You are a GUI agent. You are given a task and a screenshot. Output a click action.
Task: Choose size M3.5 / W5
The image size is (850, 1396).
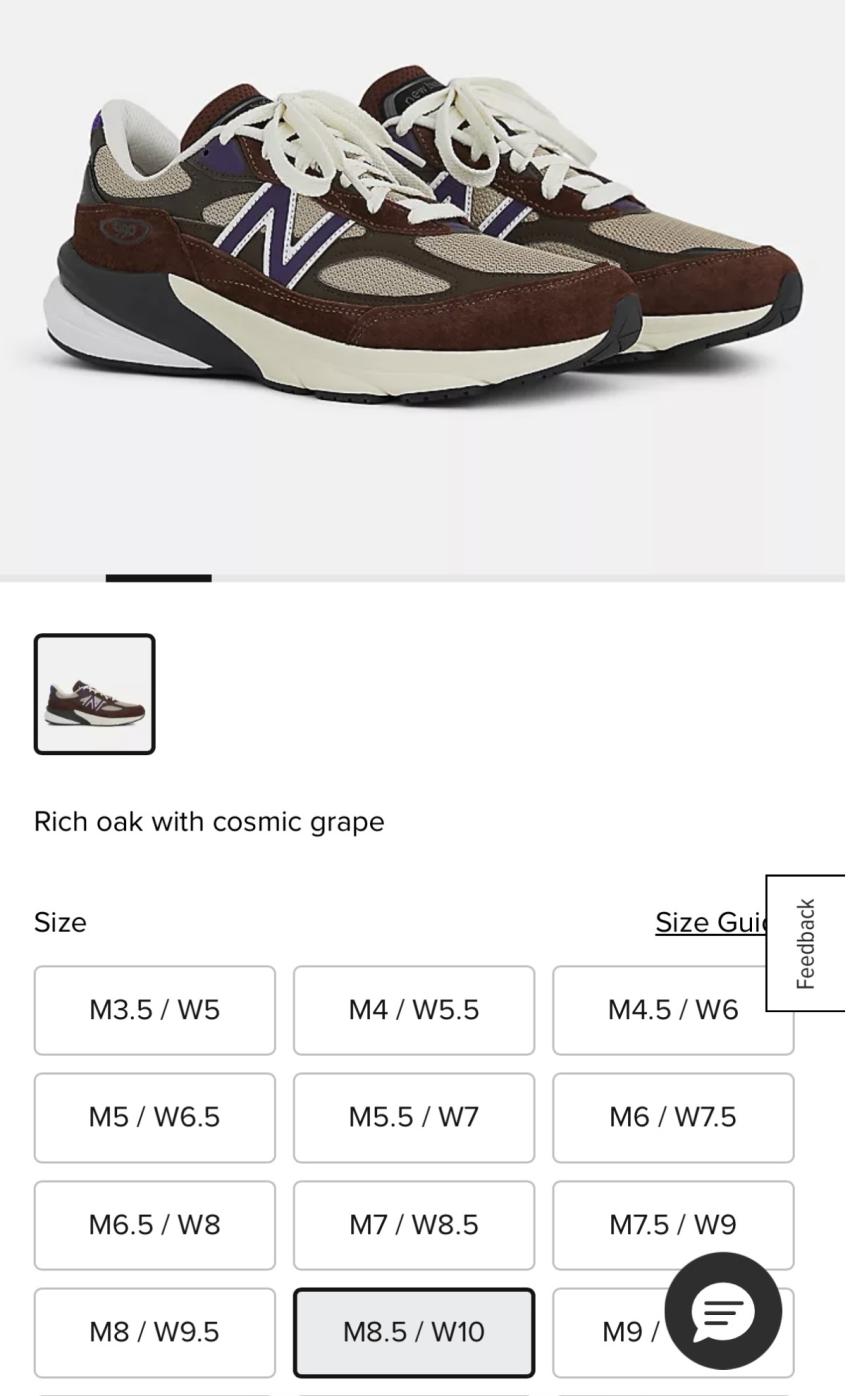(x=155, y=1010)
